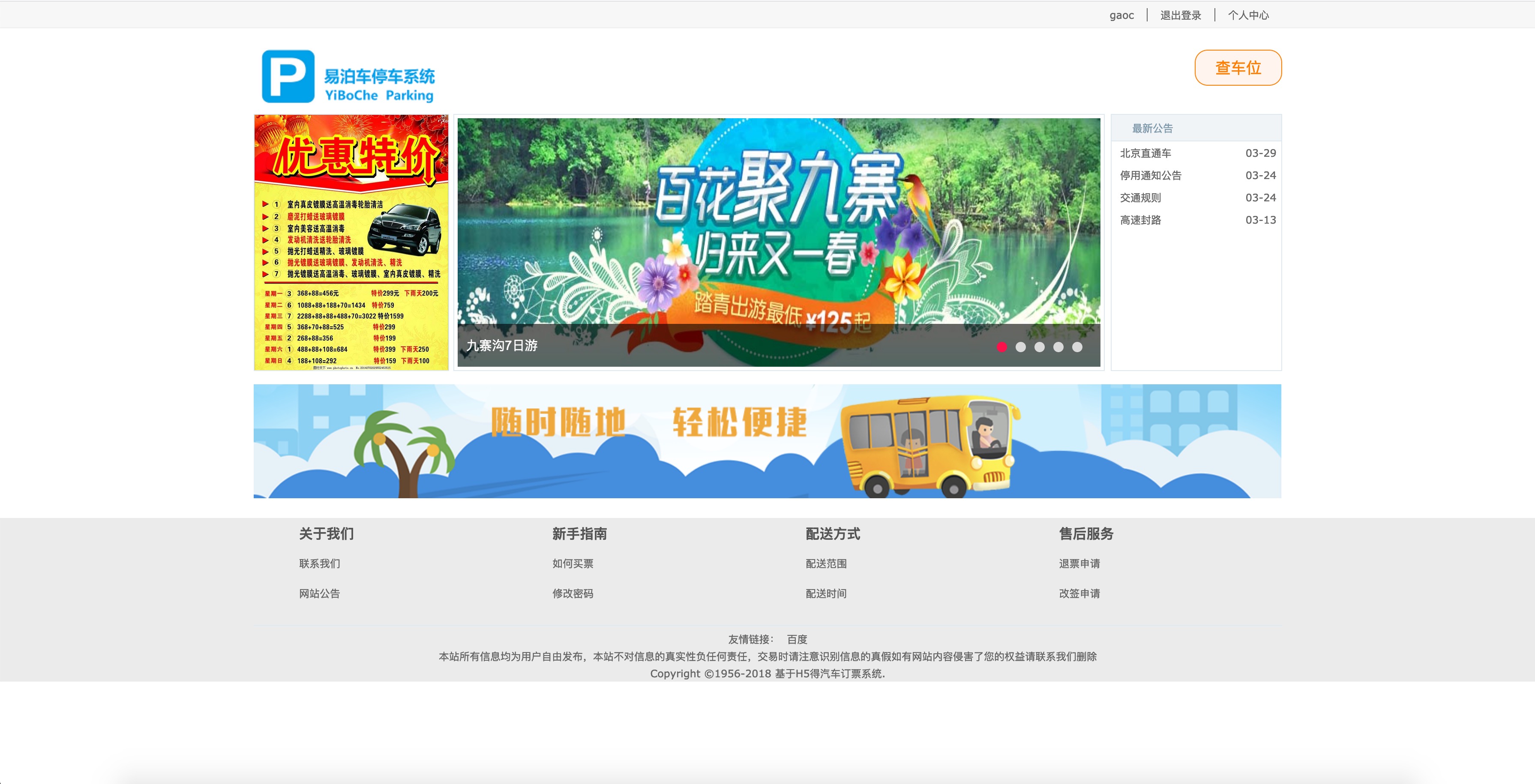
Task: Open the 停用通知公告 announcement
Action: point(1151,175)
